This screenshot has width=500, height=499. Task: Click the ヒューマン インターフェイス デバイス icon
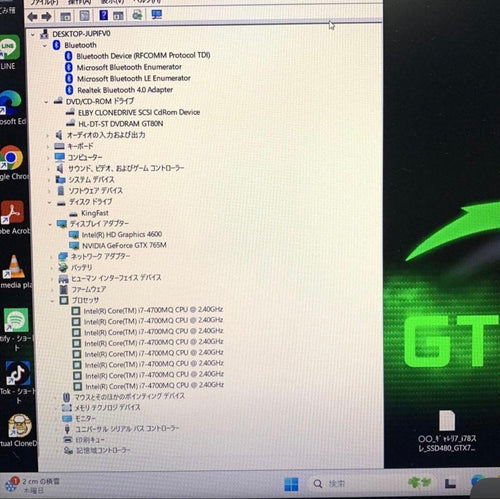[63, 279]
